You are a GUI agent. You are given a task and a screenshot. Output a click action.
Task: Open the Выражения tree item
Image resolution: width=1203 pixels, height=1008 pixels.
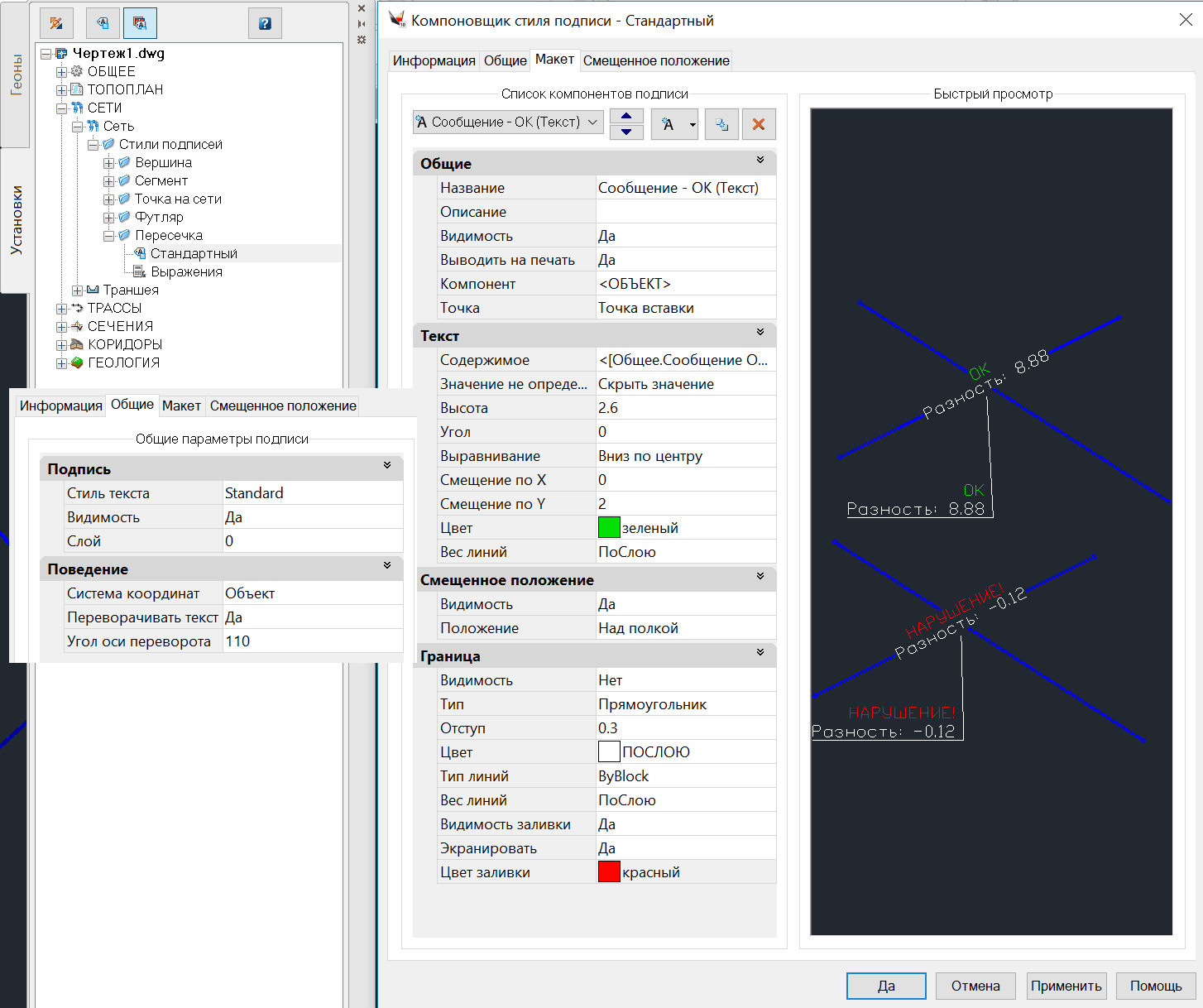(186, 271)
